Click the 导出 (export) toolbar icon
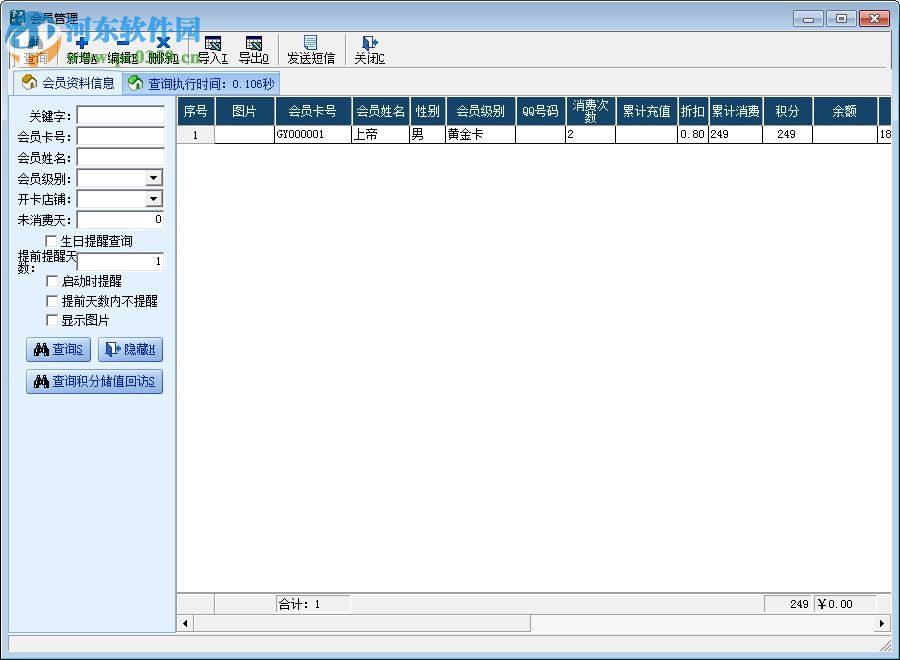900x660 pixels. click(x=253, y=50)
